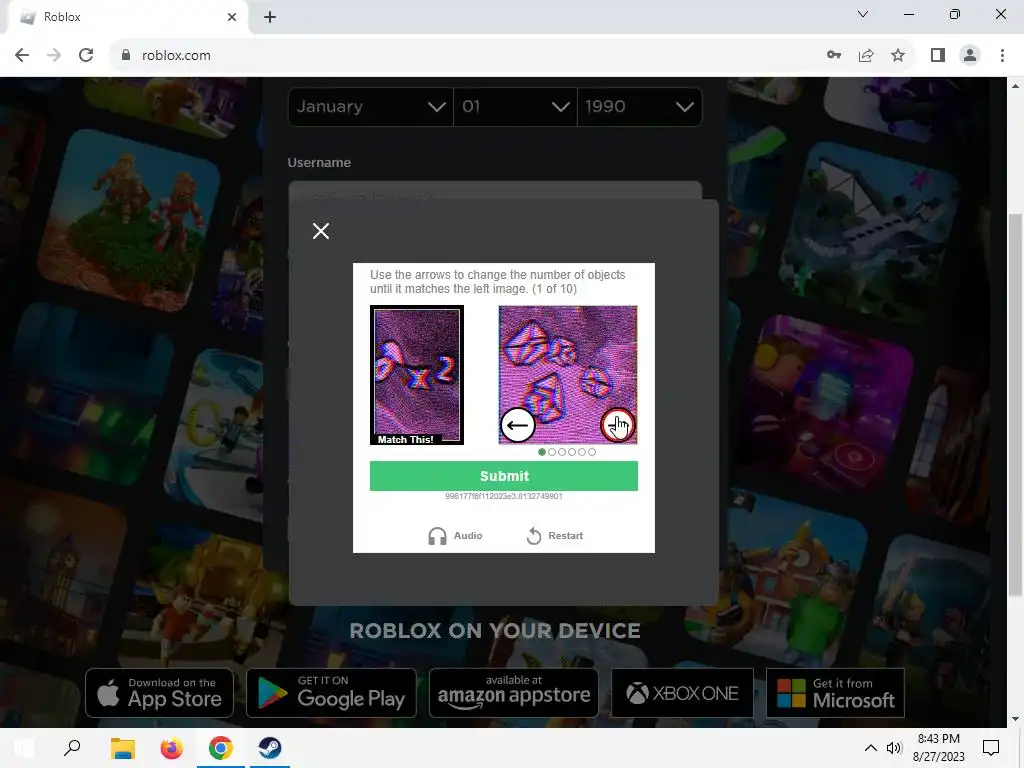The image size is (1024, 768).
Task: Open the Chrome profile menu
Action: (x=970, y=56)
